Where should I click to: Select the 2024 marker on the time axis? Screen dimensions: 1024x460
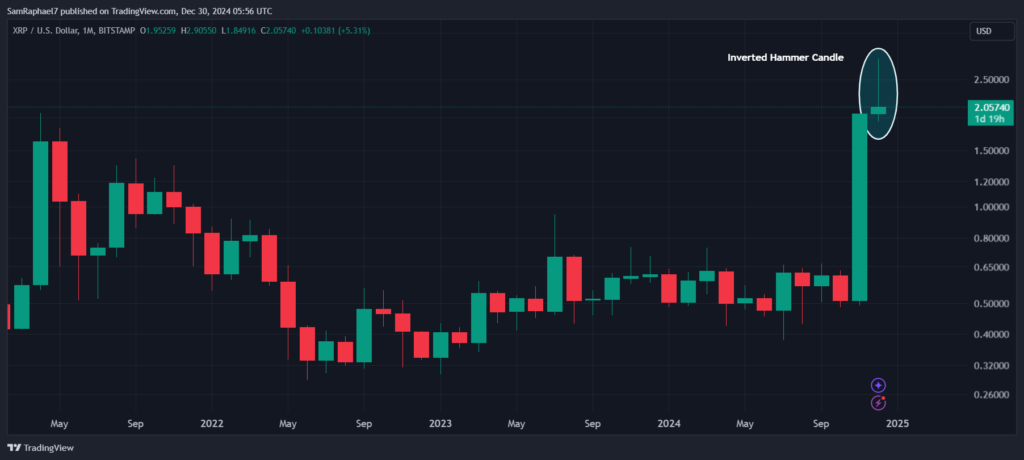point(669,423)
